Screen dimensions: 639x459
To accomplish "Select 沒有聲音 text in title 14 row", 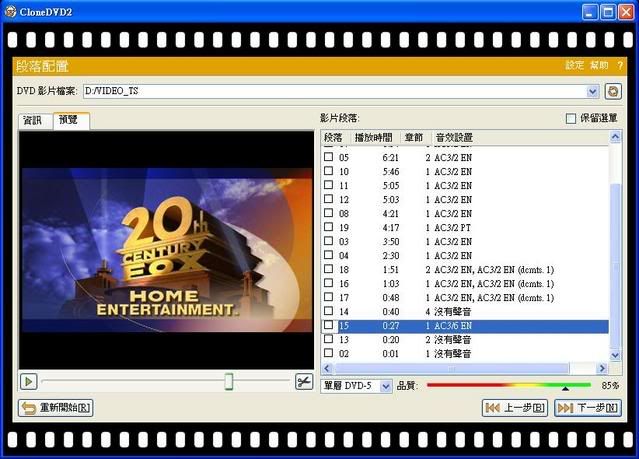I will click(452, 312).
